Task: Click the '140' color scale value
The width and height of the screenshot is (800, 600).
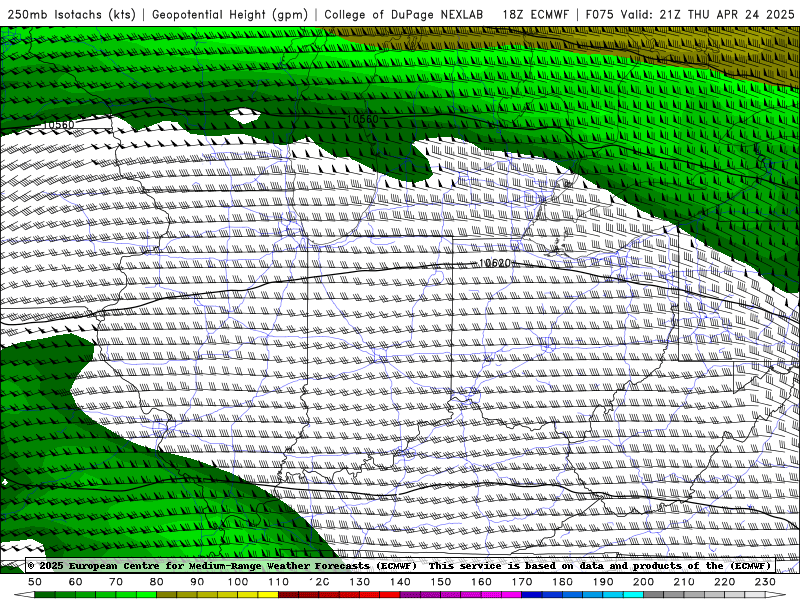Action: click(400, 582)
